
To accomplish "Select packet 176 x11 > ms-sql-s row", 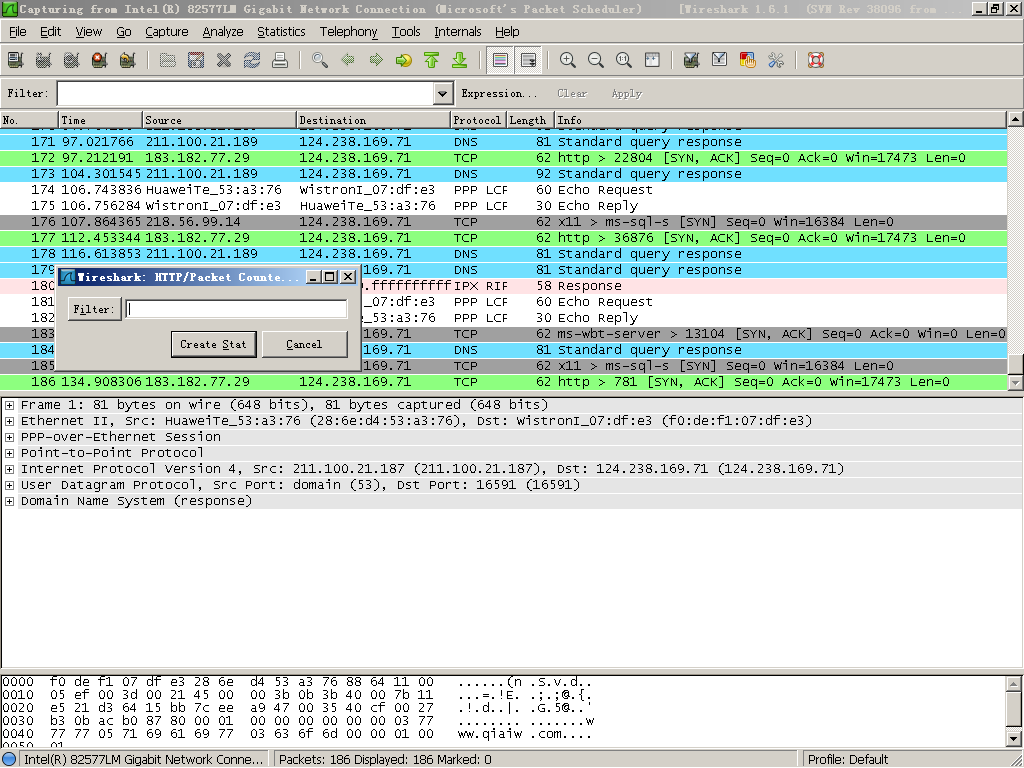I will point(504,221).
